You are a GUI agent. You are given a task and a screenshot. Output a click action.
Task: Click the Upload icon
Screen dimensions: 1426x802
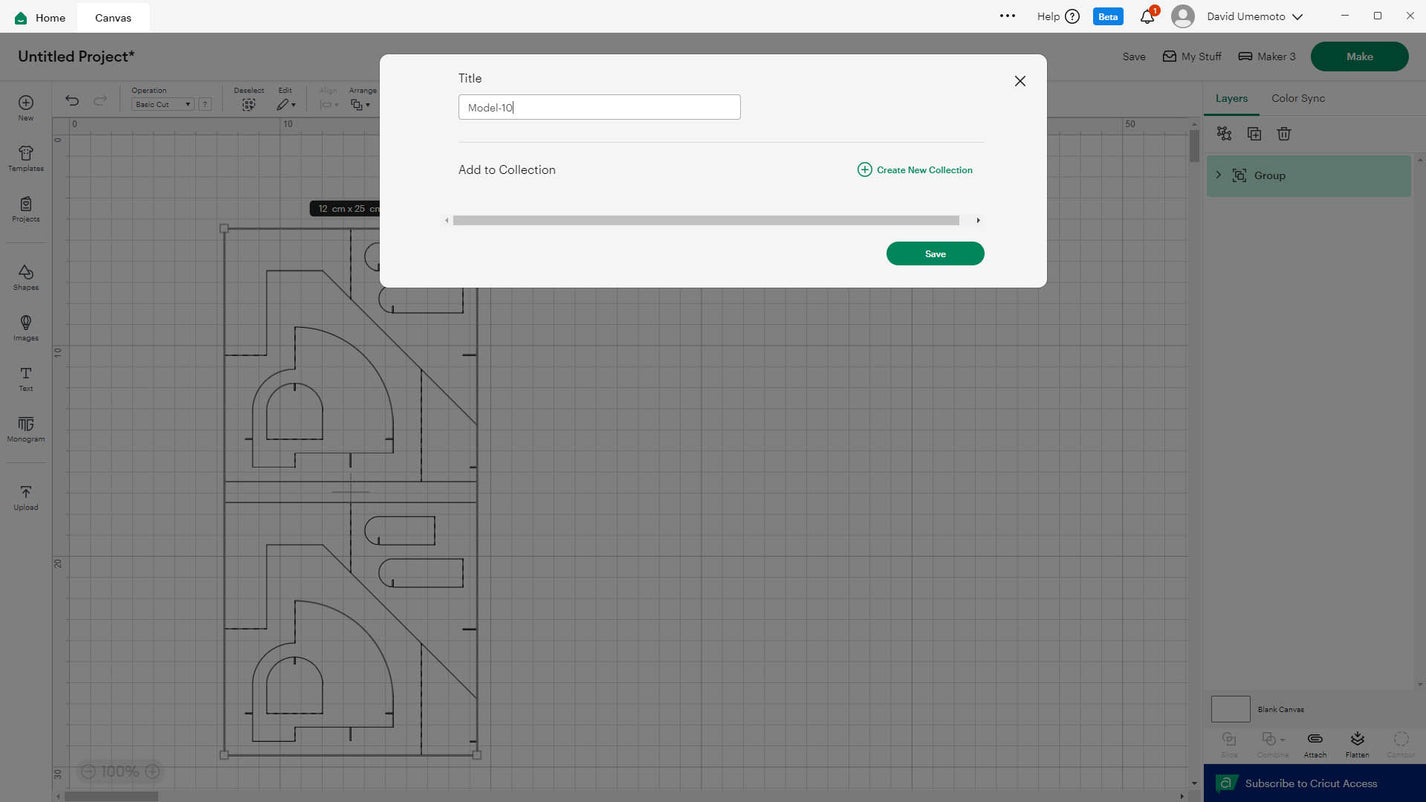[26, 497]
